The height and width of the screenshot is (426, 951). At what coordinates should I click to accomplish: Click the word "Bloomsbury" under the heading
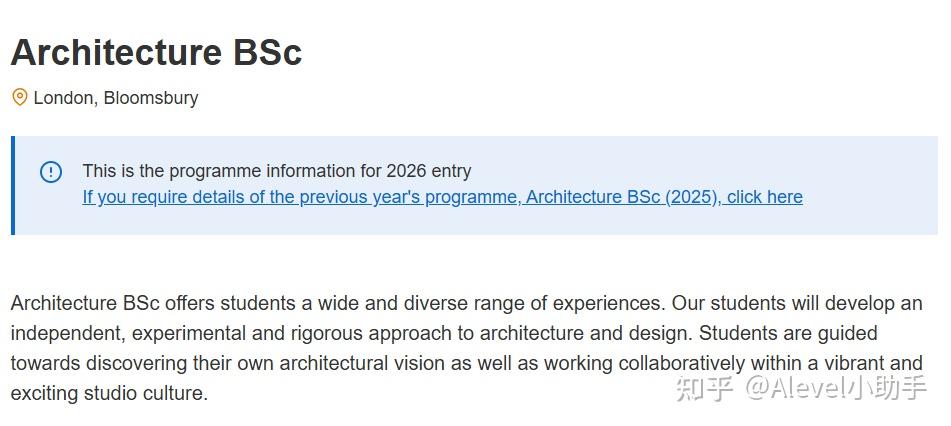tap(151, 98)
